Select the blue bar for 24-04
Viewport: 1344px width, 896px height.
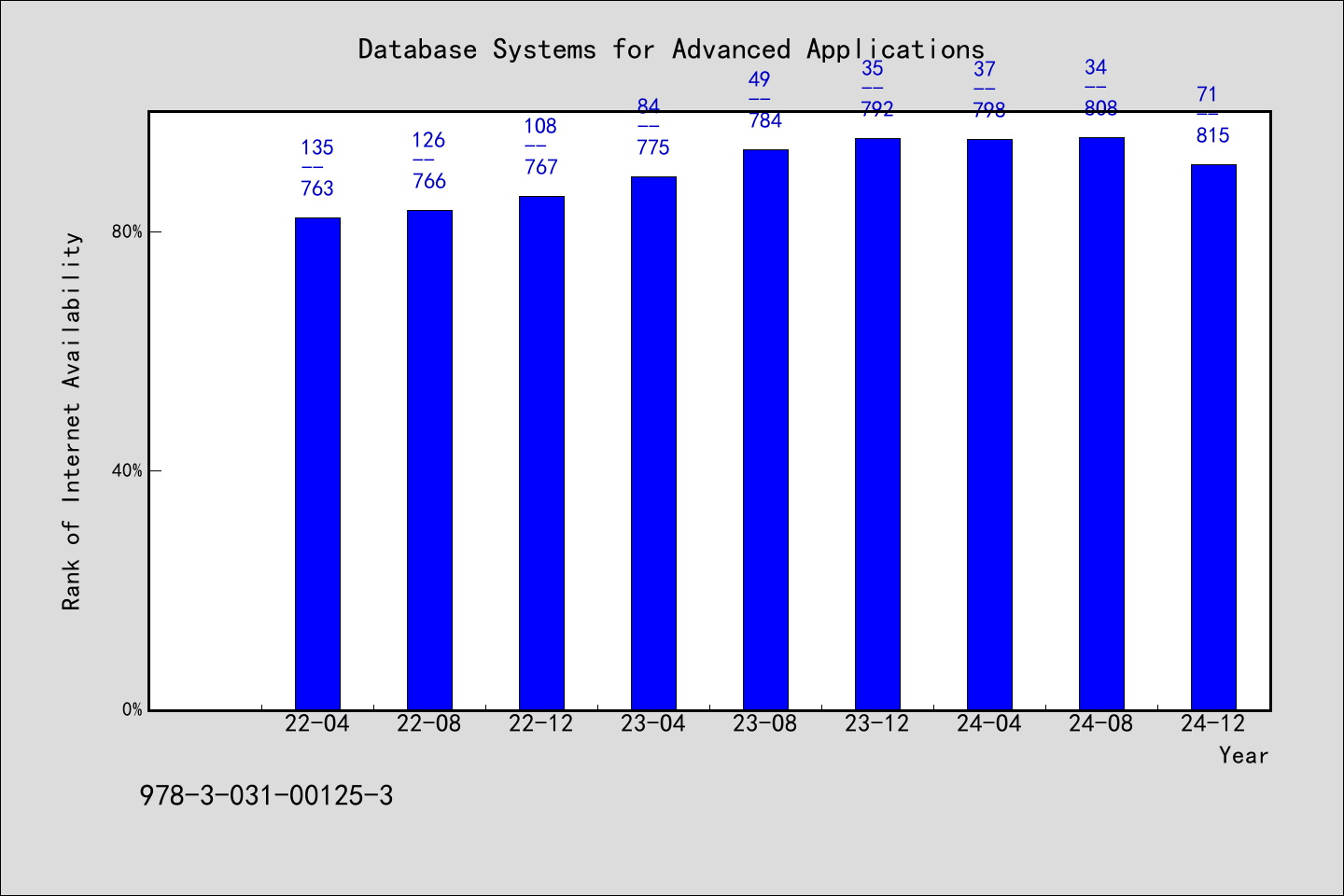tap(989, 424)
